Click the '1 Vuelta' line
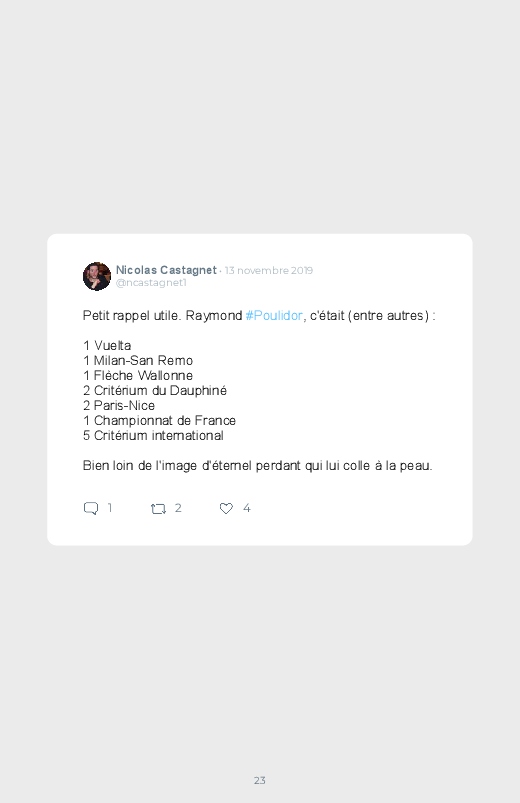The width and height of the screenshot is (520, 803). [x=107, y=346]
